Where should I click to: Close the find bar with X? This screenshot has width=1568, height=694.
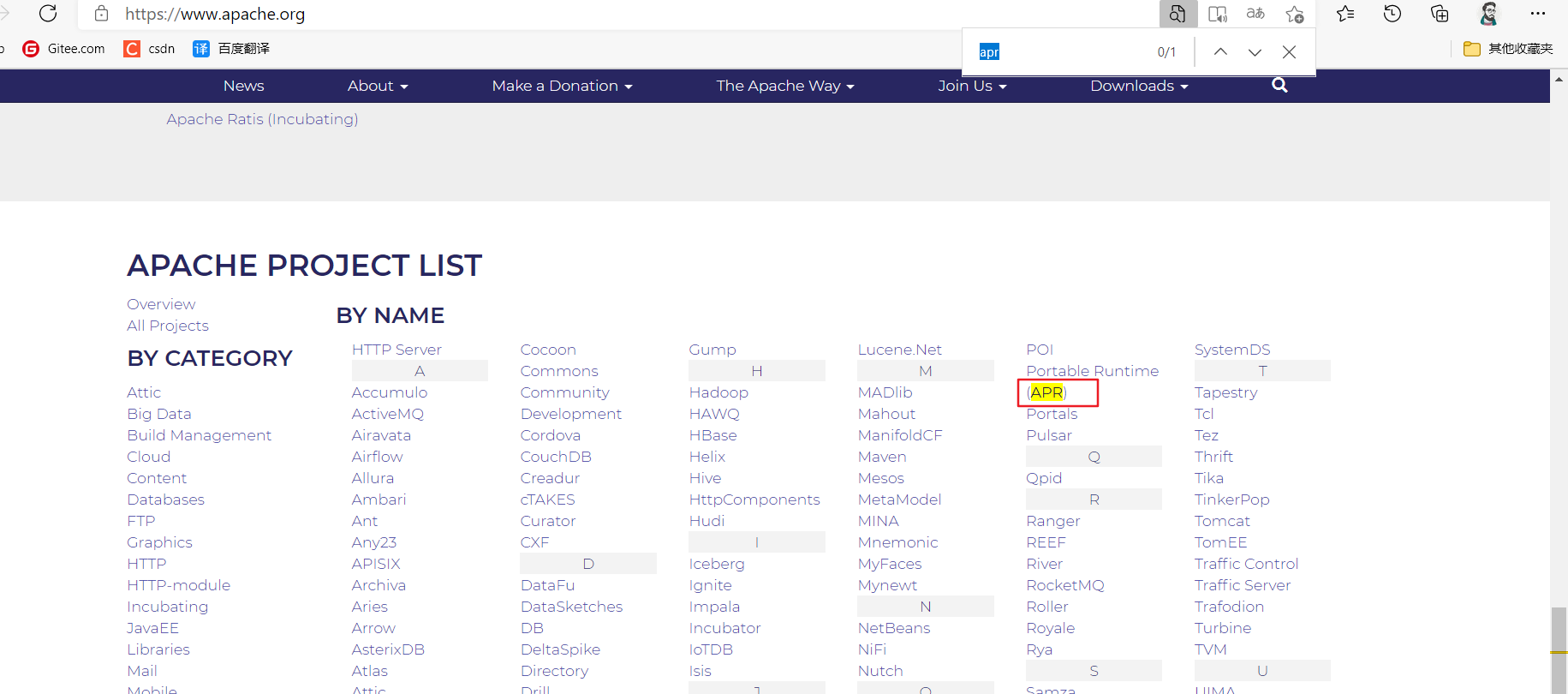coord(1289,51)
